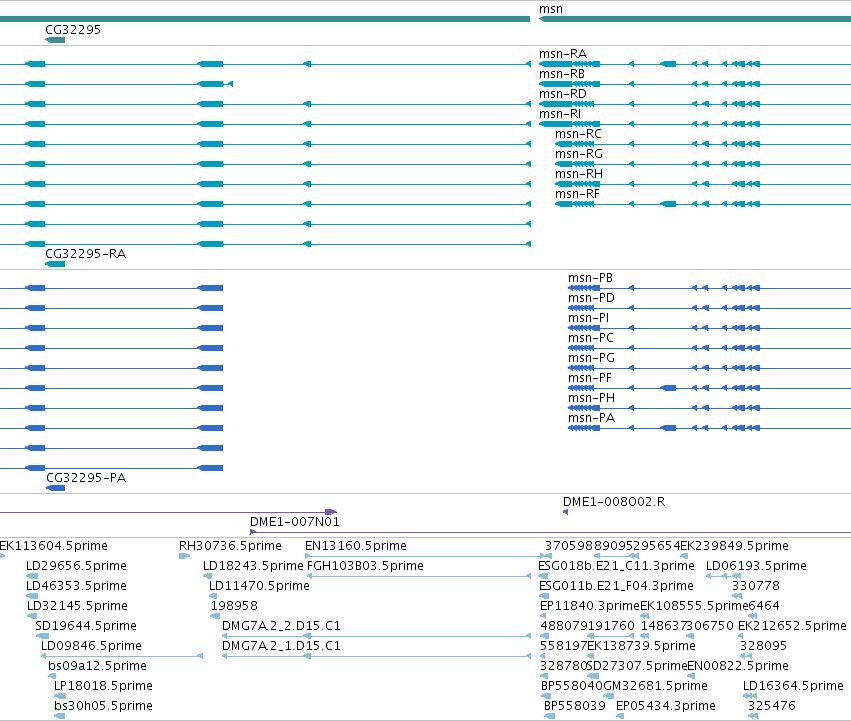Select the msn-PA protein label
Image resolution: width=851 pixels, height=721 pixels.
click(x=592, y=419)
